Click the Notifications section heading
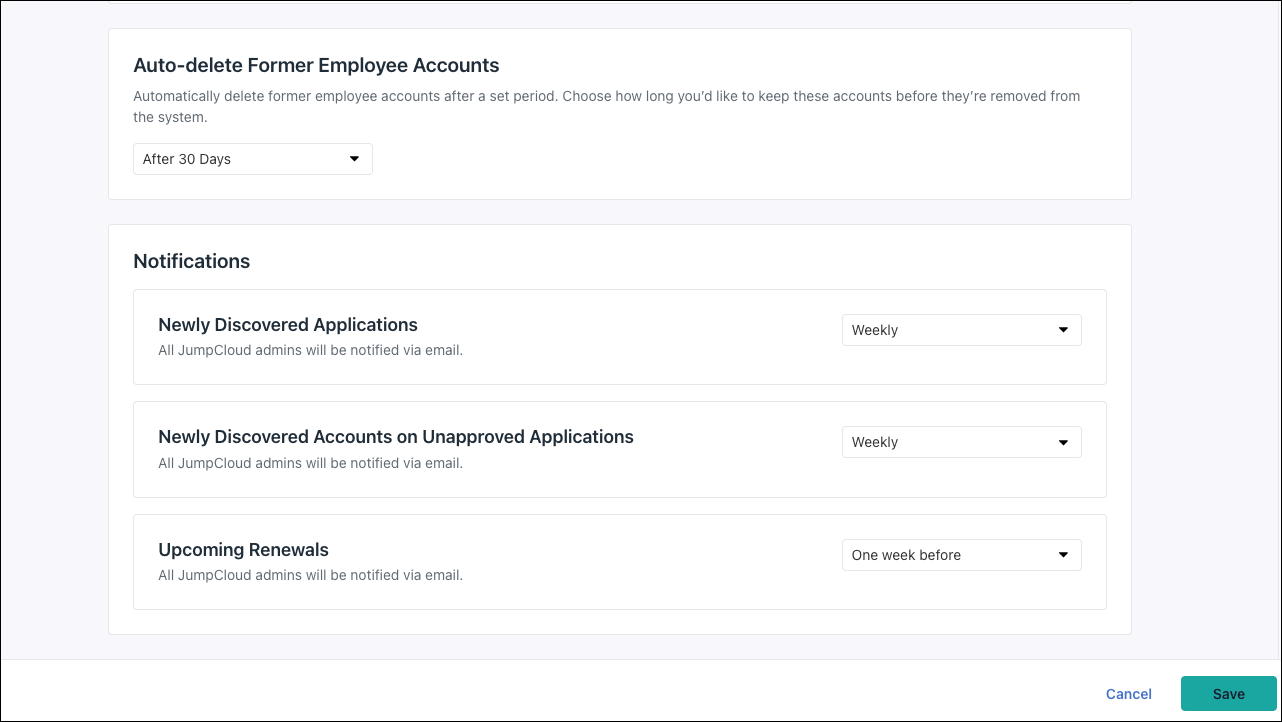This screenshot has height=722, width=1282. point(191,261)
